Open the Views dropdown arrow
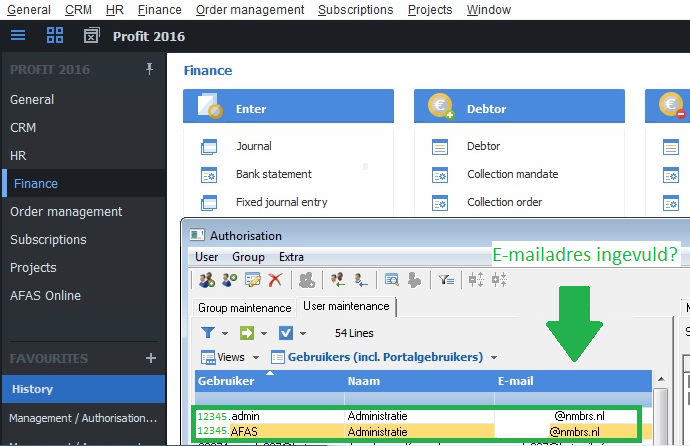This screenshot has width=690, height=446. (x=256, y=357)
